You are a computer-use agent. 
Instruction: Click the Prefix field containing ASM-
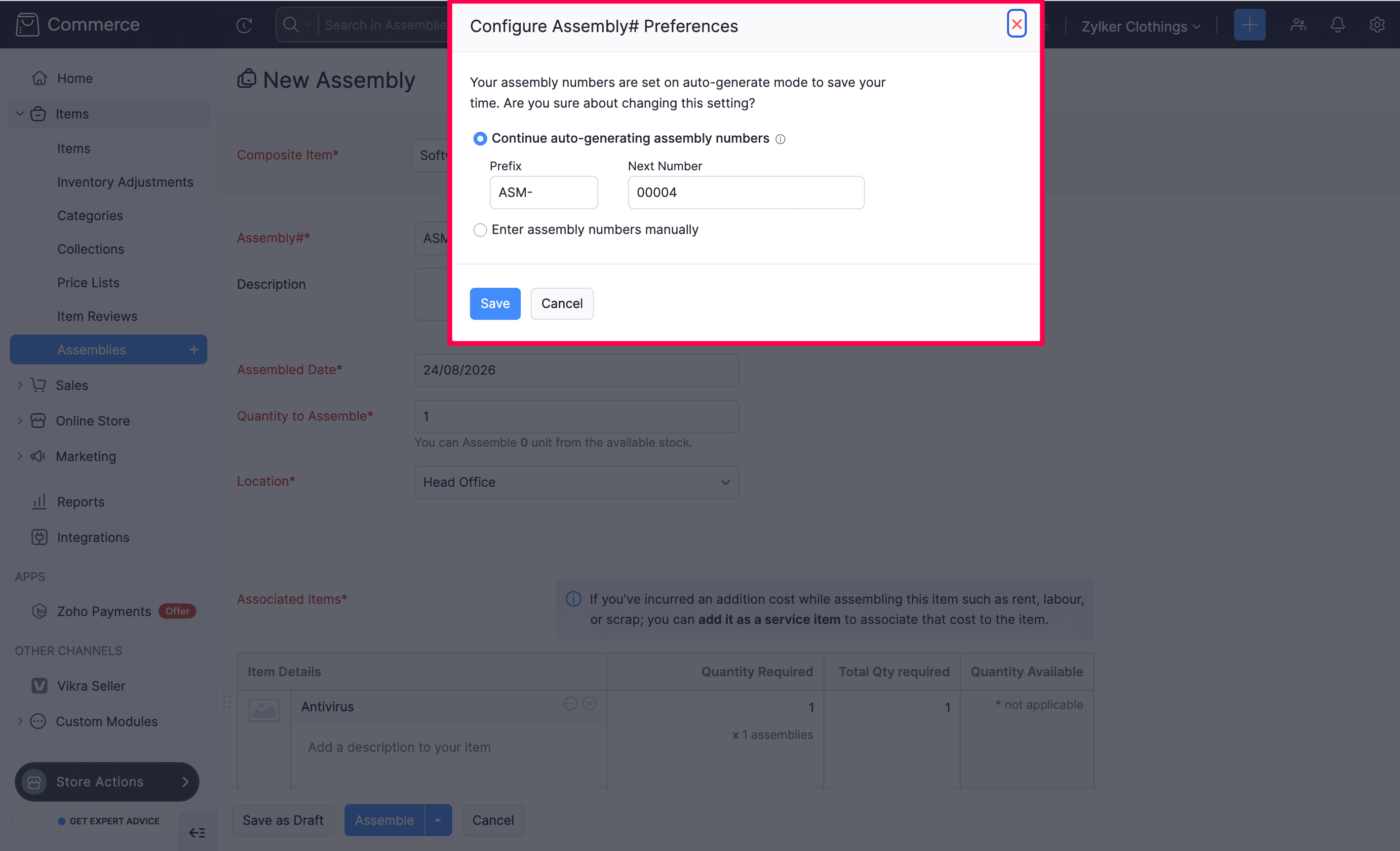click(x=543, y=193)
